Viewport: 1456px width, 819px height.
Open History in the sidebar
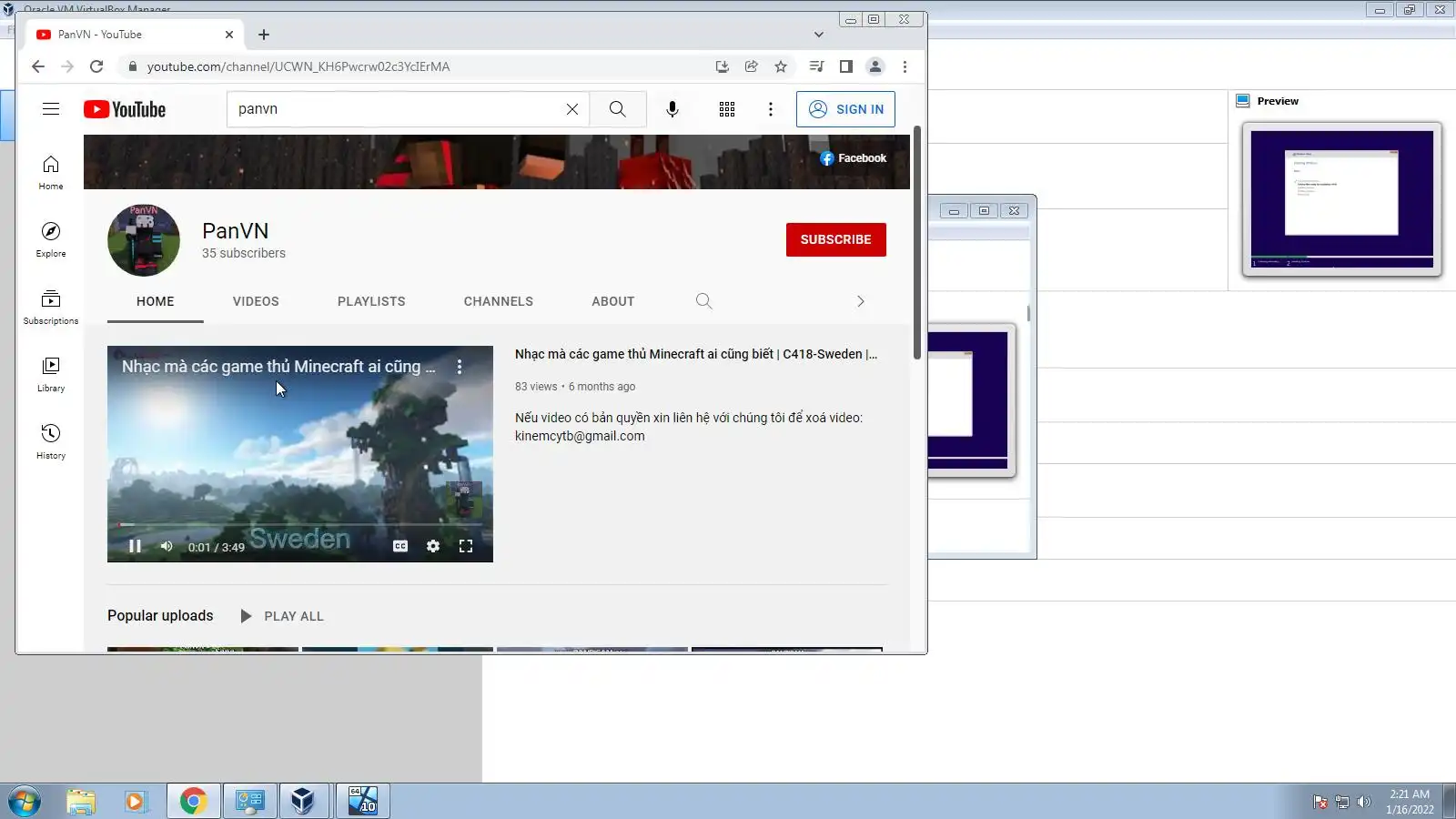(51, 441)
